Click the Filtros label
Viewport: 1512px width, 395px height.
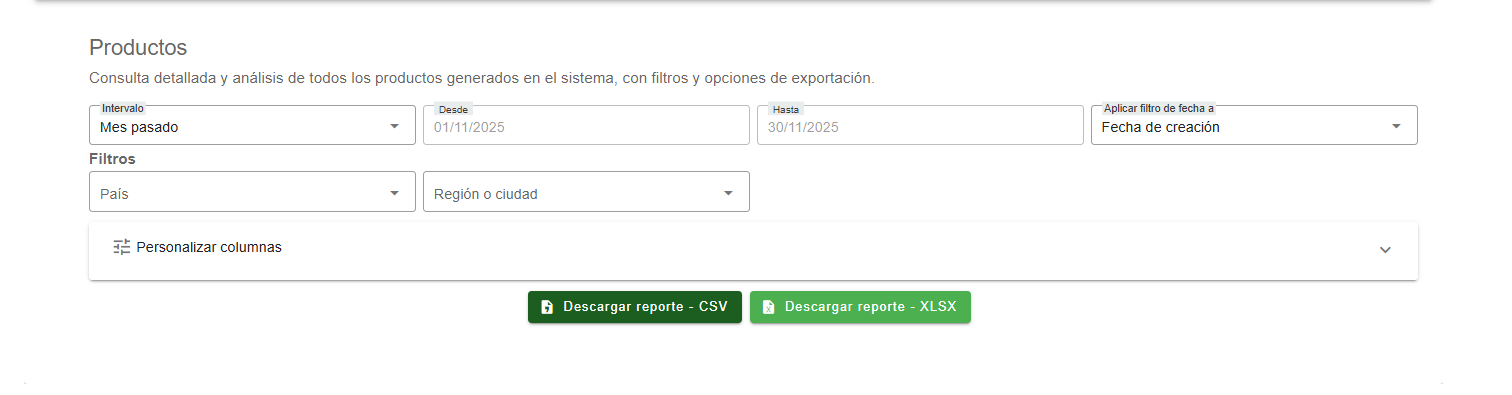click(x=112, y=159)
